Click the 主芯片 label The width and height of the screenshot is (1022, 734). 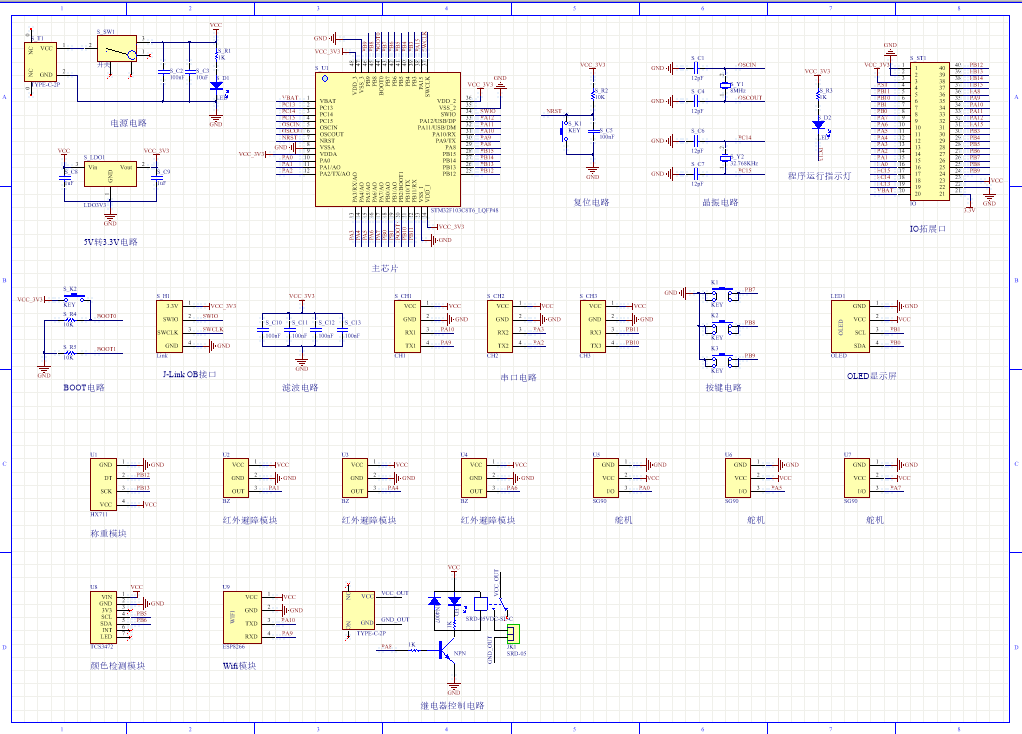tap(385, 268)
